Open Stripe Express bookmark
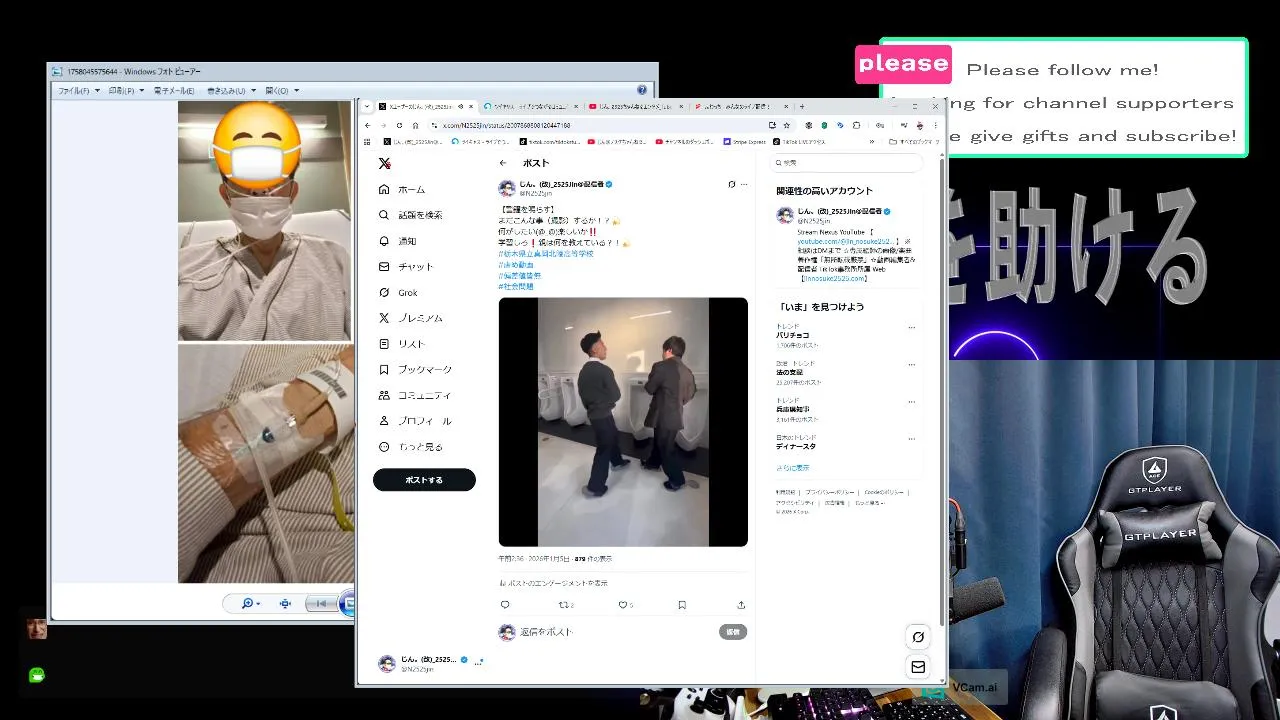 [x=744, y=142]
